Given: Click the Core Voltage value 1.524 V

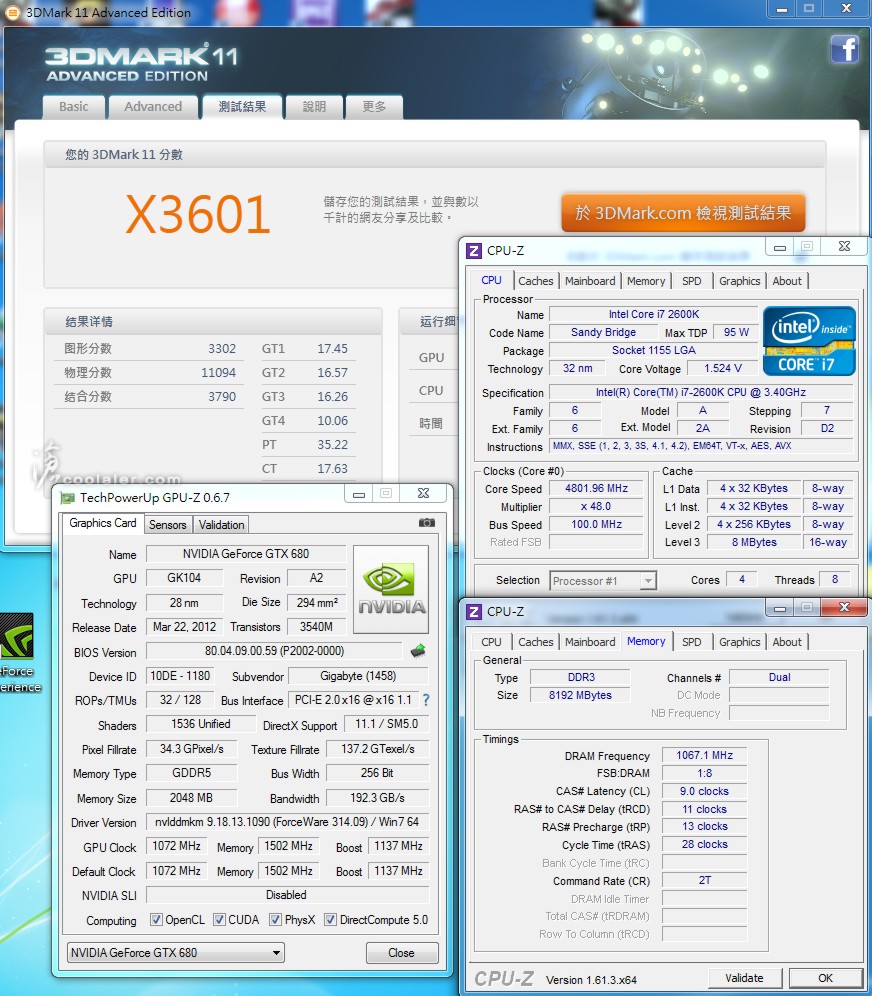Looking at the screenshot, I should point(723,368).
